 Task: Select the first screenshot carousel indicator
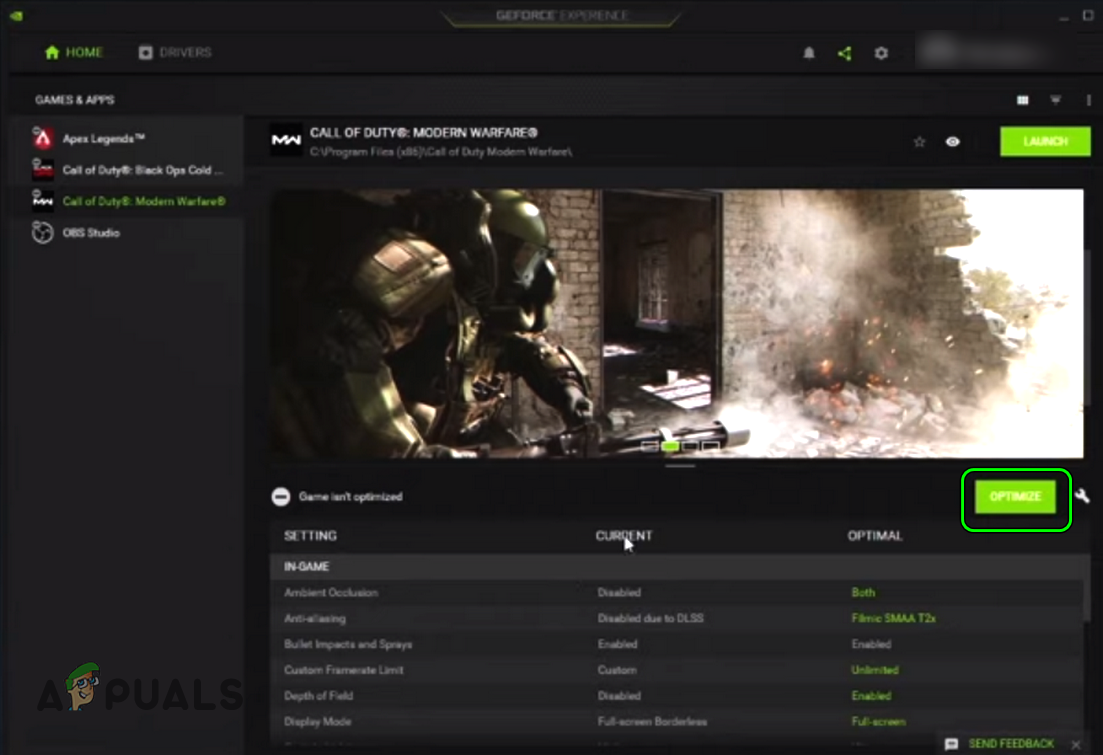point(650,445)
